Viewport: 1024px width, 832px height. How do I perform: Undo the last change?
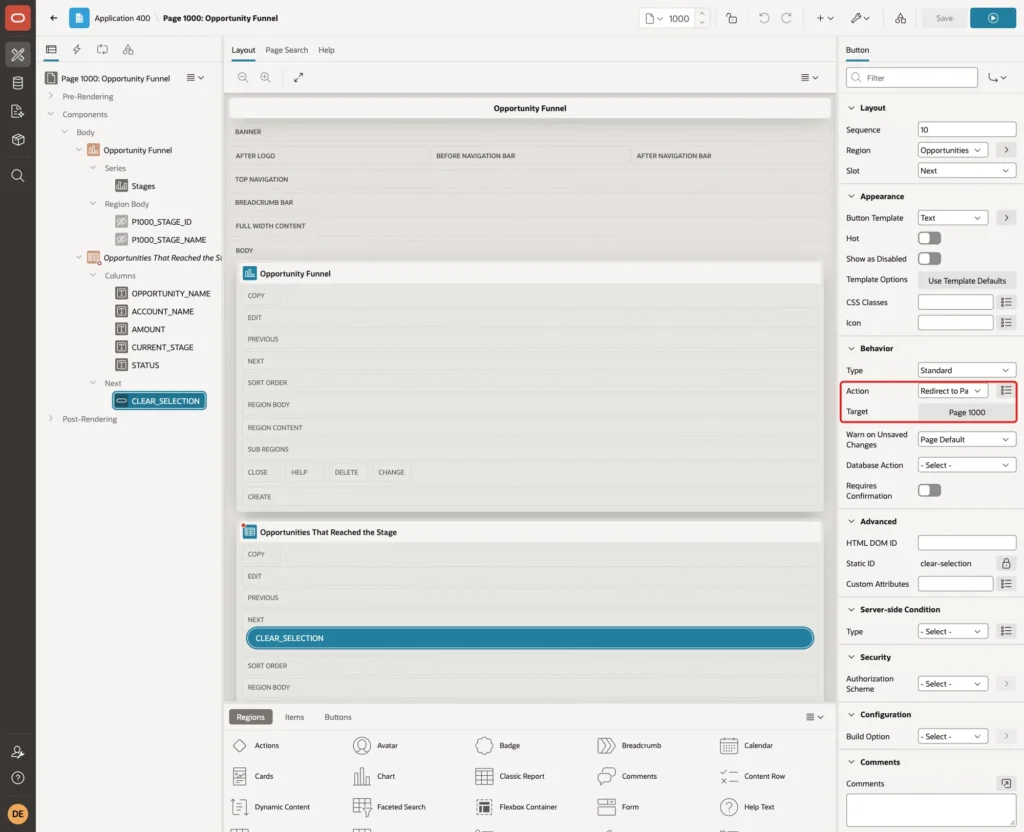(763, 18)
